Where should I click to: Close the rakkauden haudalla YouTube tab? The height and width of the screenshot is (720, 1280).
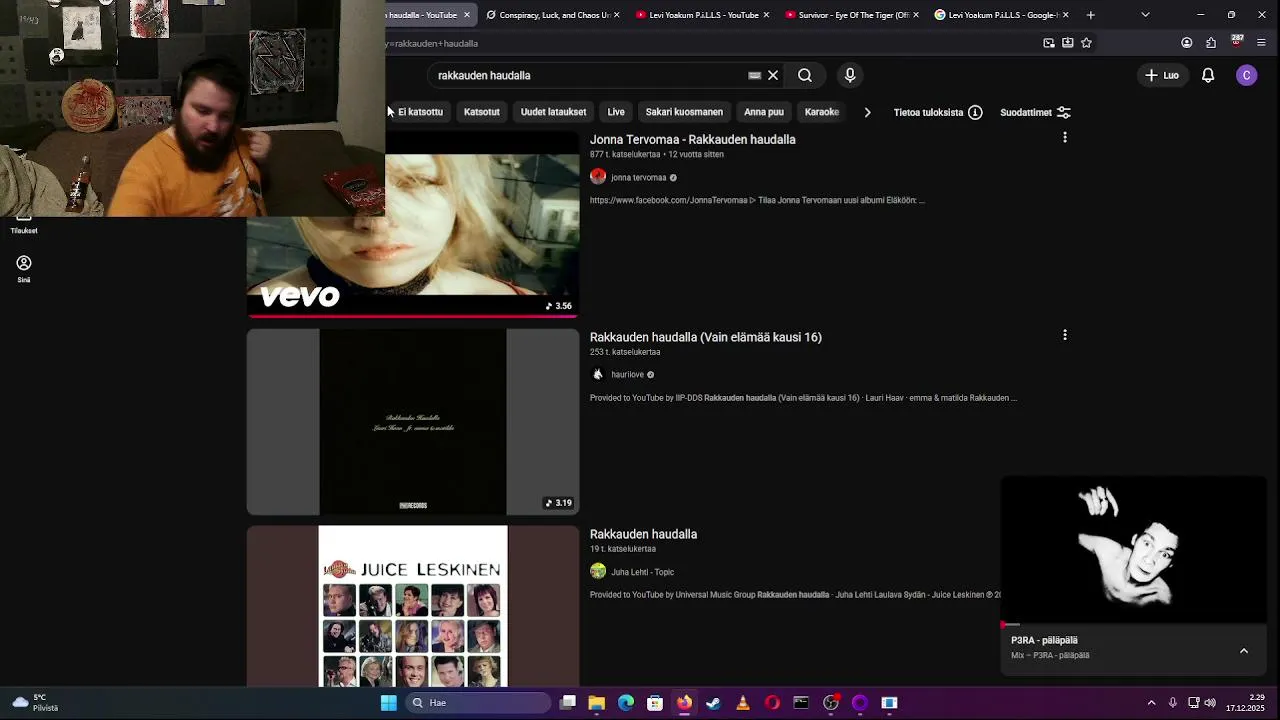(x=466, y=15)
